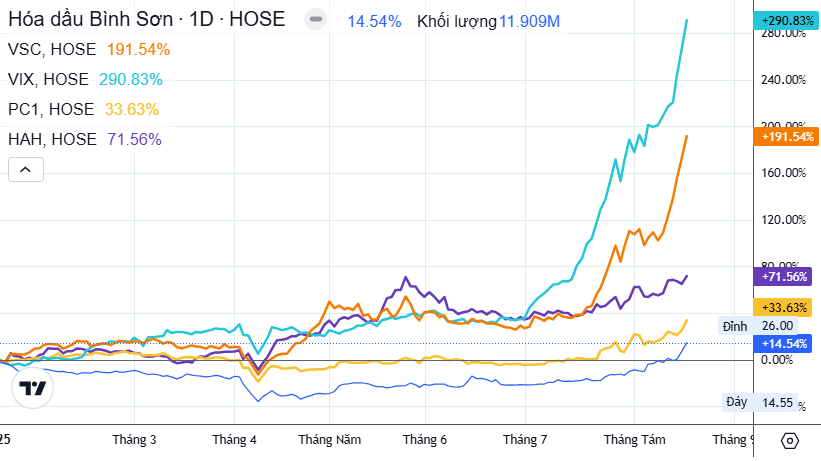Select the PC1, HOSE comparison legend

point(51,109)
